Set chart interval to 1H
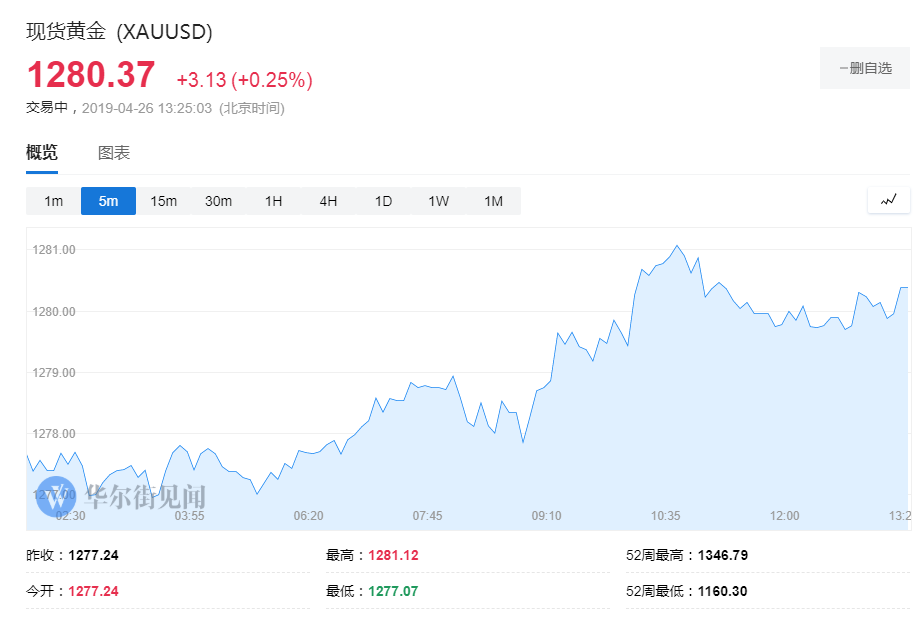 (x=273, y=201)
